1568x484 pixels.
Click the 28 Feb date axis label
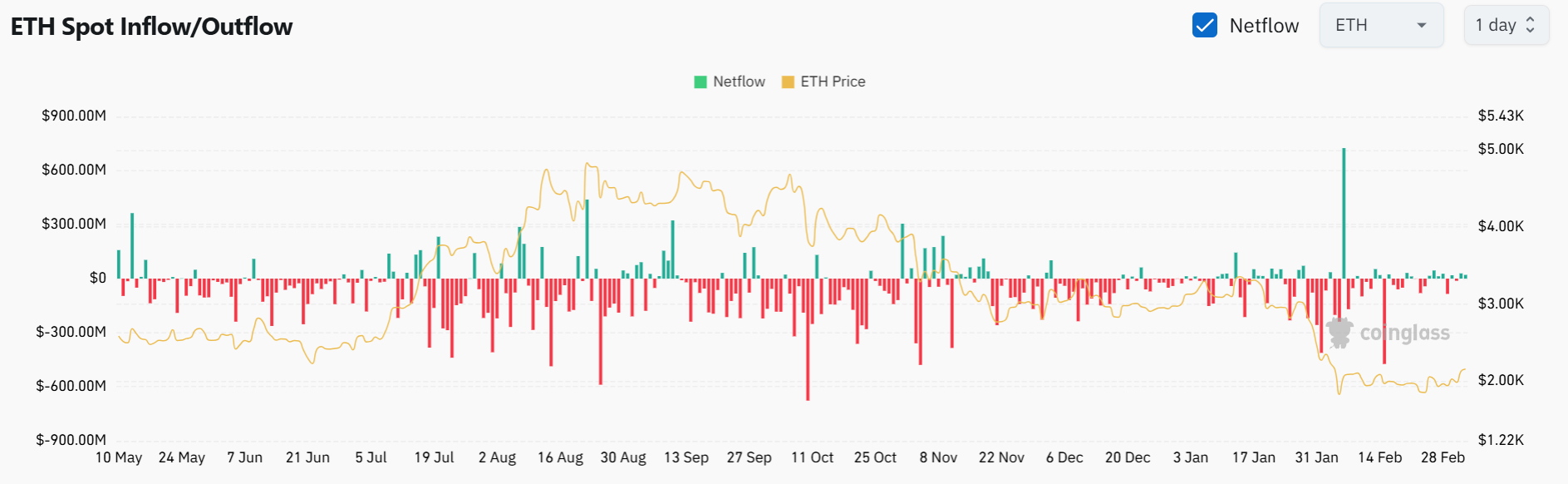(x=1443, y=457)
